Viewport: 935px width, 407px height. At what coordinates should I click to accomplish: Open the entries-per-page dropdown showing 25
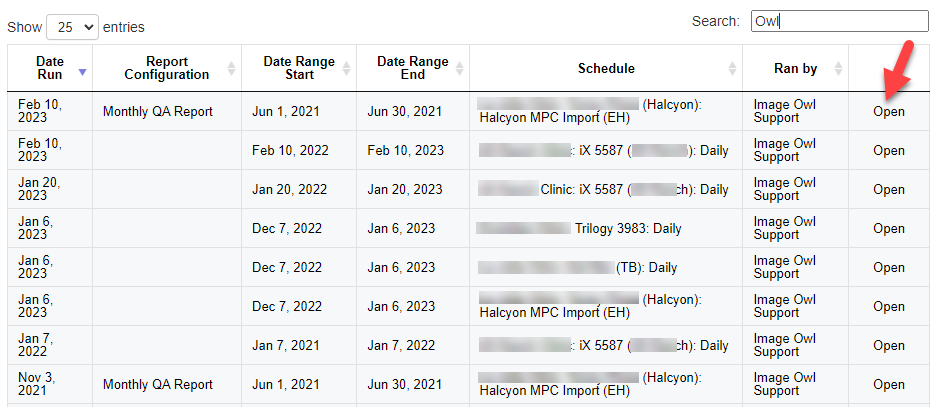(x=72, y=27)
